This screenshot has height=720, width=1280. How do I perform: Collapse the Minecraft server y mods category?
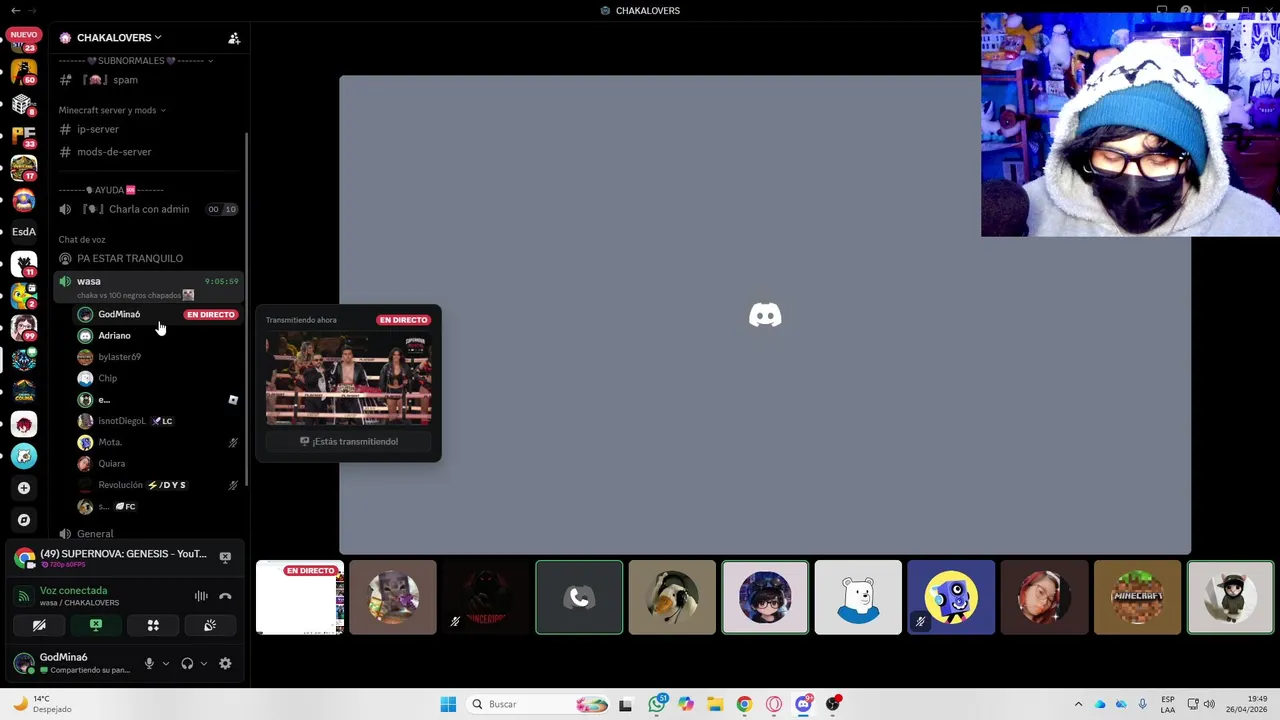[x=112, y=110]
